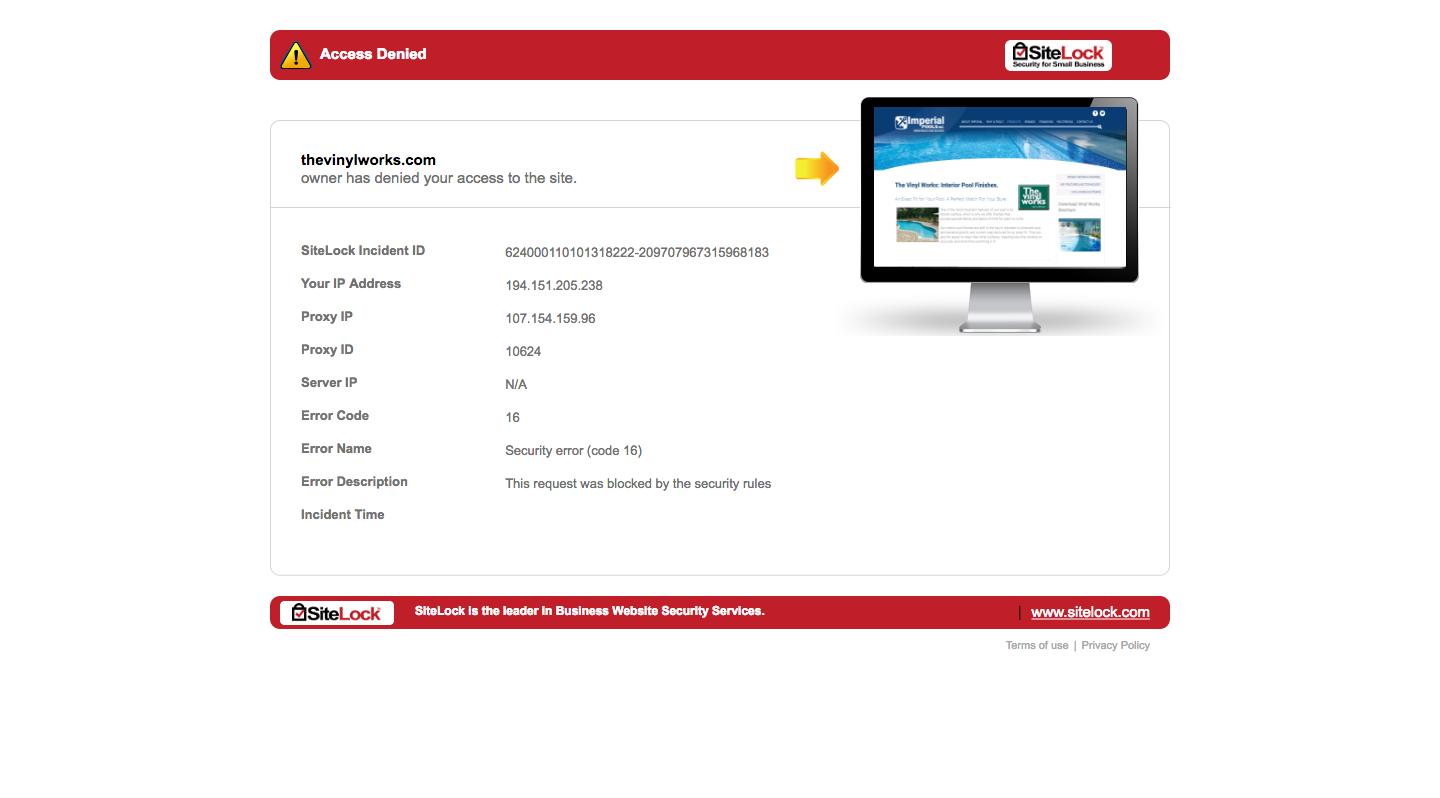Click the Incident Time label

pyautogui.click(x=342, y=515)
